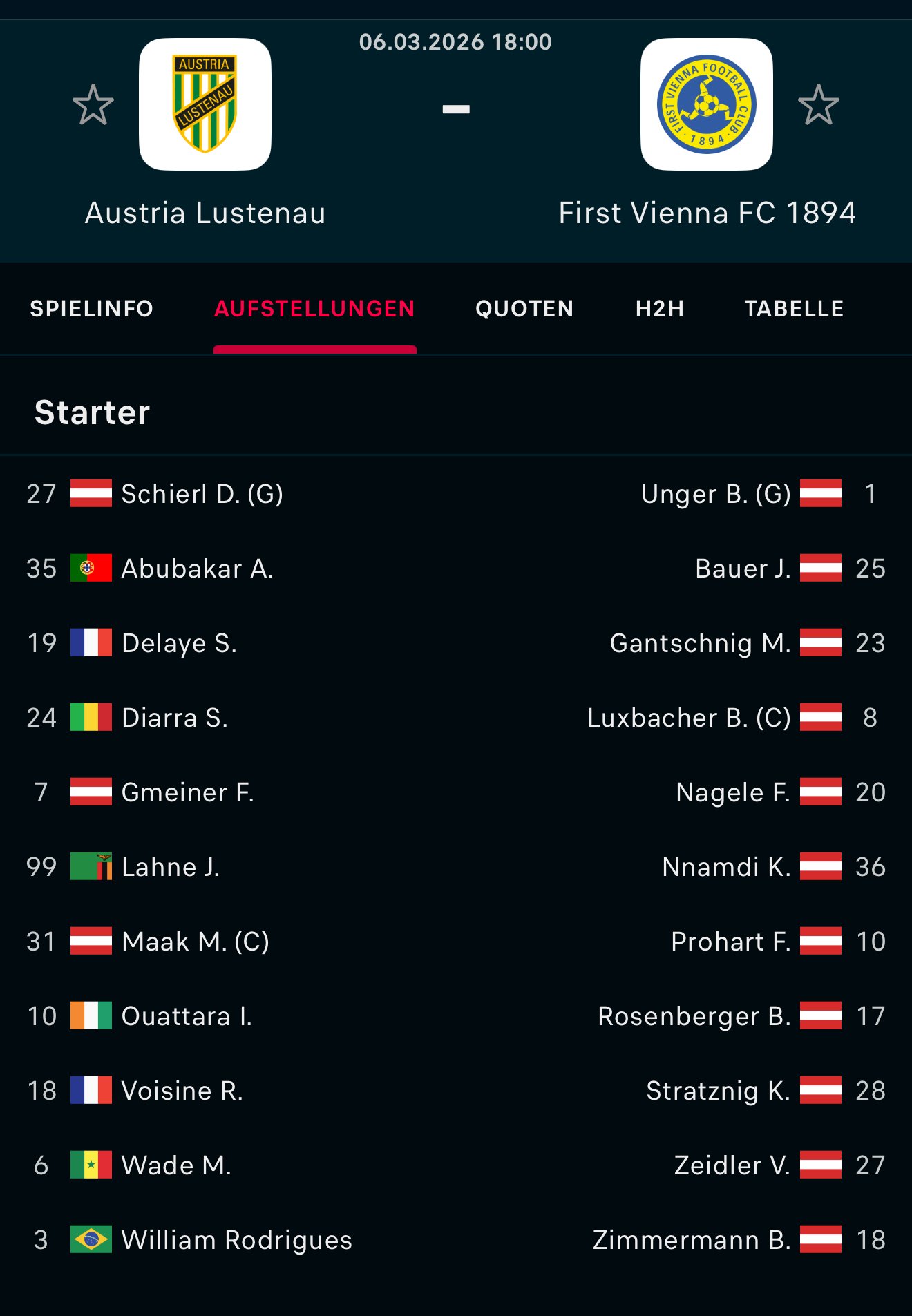Click the First Vienna FC 1894 name
912x1316 pixels.
tap(707, 213)
